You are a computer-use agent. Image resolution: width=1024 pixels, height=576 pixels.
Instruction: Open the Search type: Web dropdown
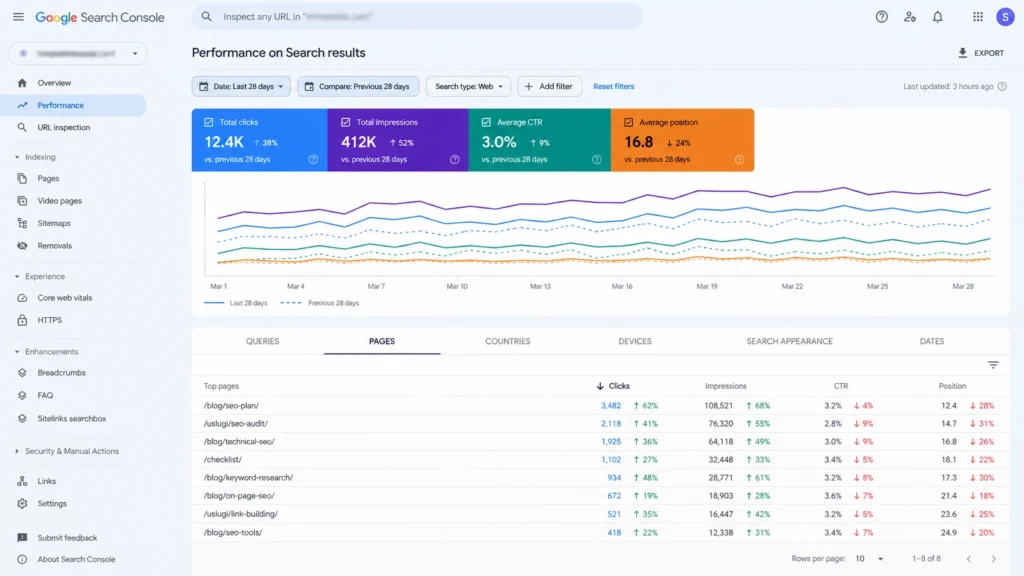468,86
